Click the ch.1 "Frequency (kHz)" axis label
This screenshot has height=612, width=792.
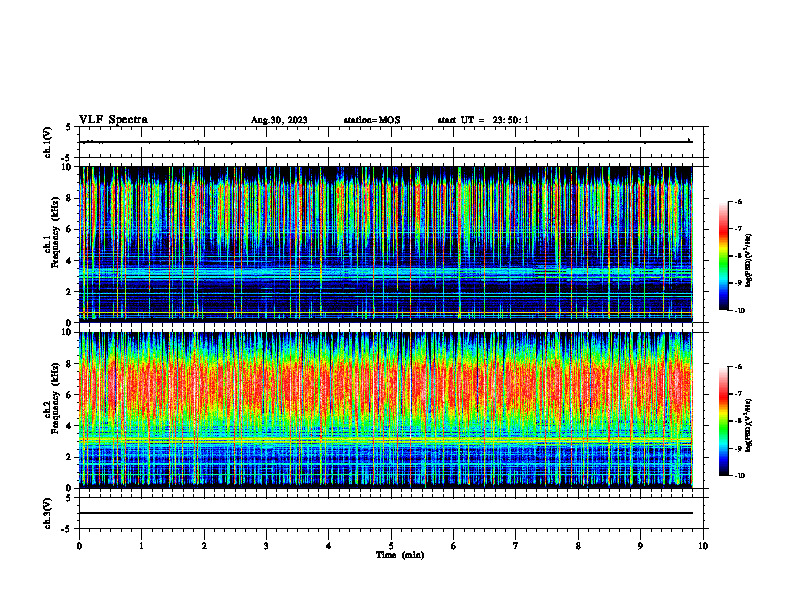point(56,232)
